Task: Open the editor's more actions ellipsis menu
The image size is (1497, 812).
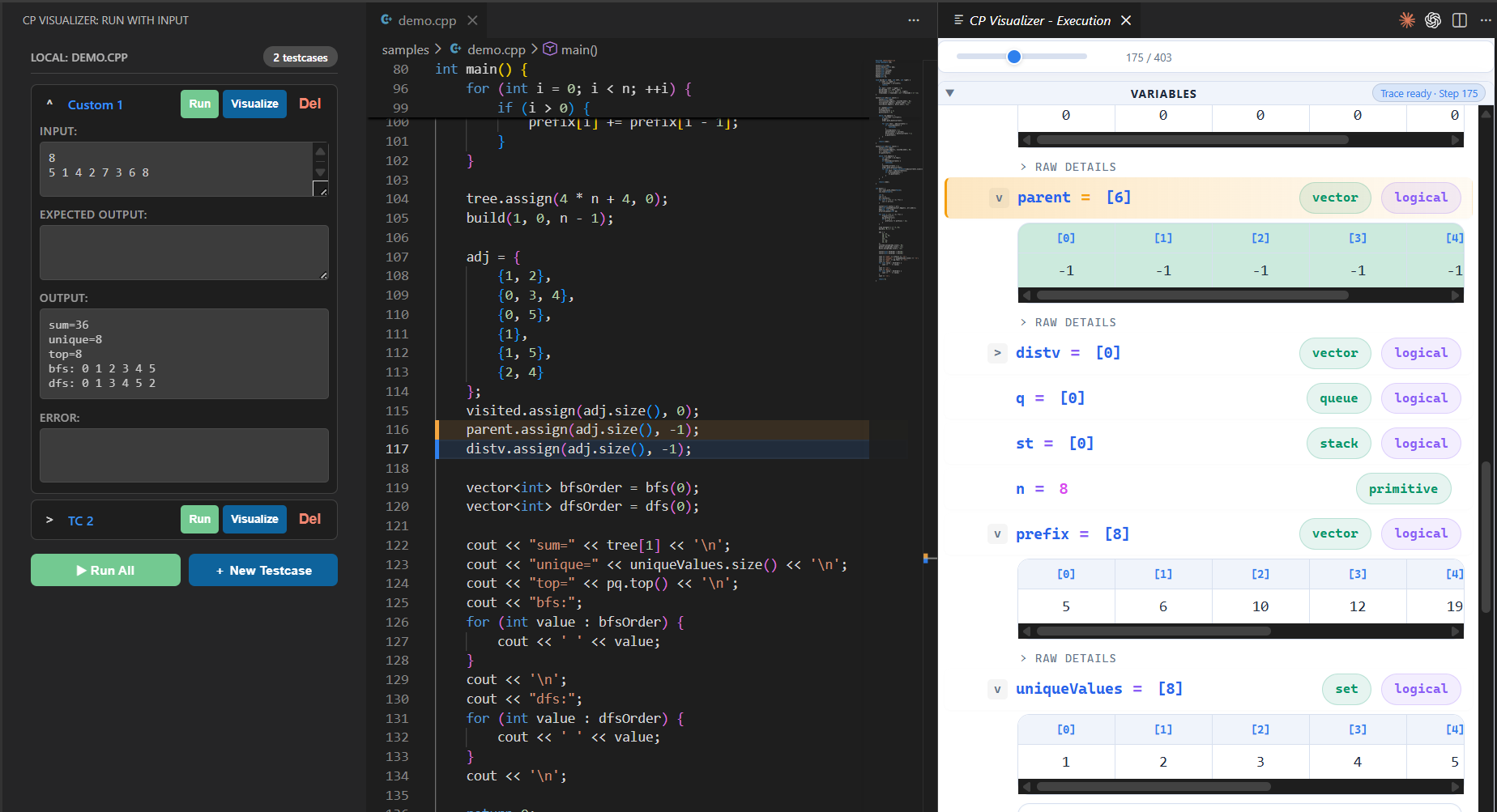Action: click(914, 20)
